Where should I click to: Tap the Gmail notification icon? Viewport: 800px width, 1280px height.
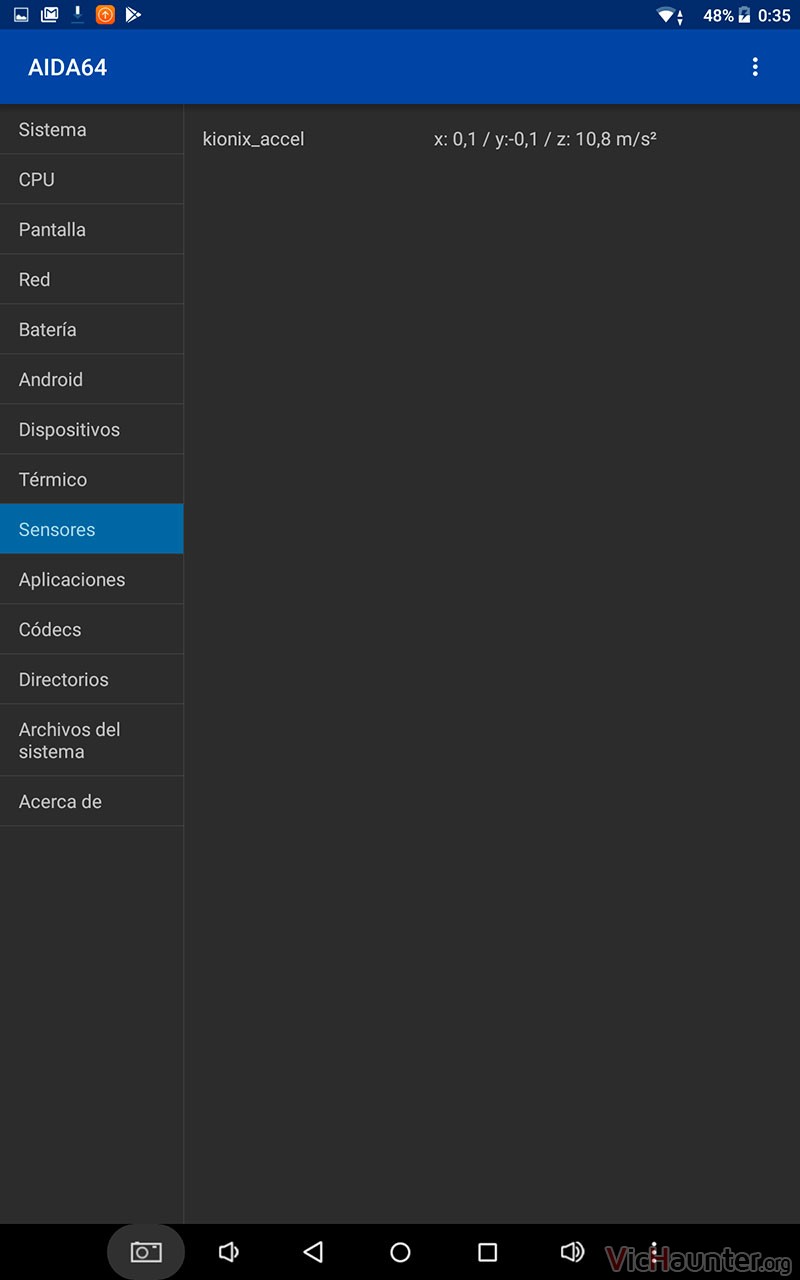click(49, 14)
